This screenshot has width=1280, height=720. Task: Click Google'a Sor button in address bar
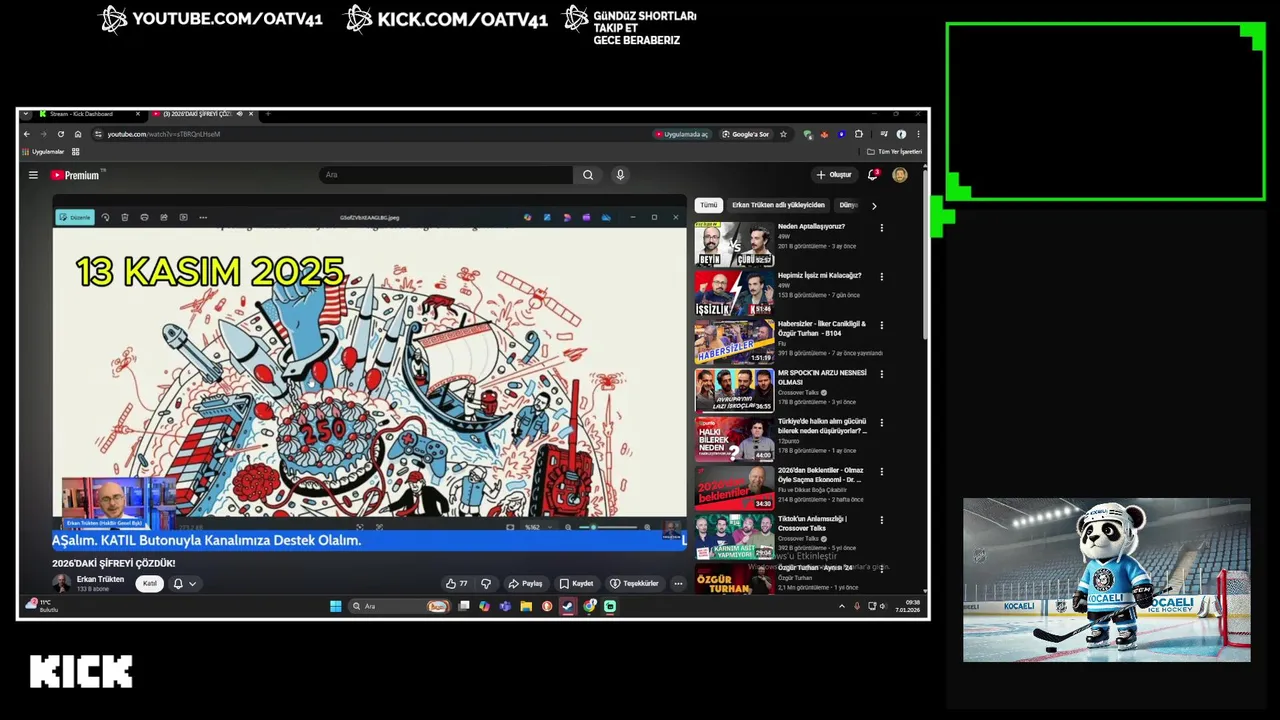tap(746, 134)
